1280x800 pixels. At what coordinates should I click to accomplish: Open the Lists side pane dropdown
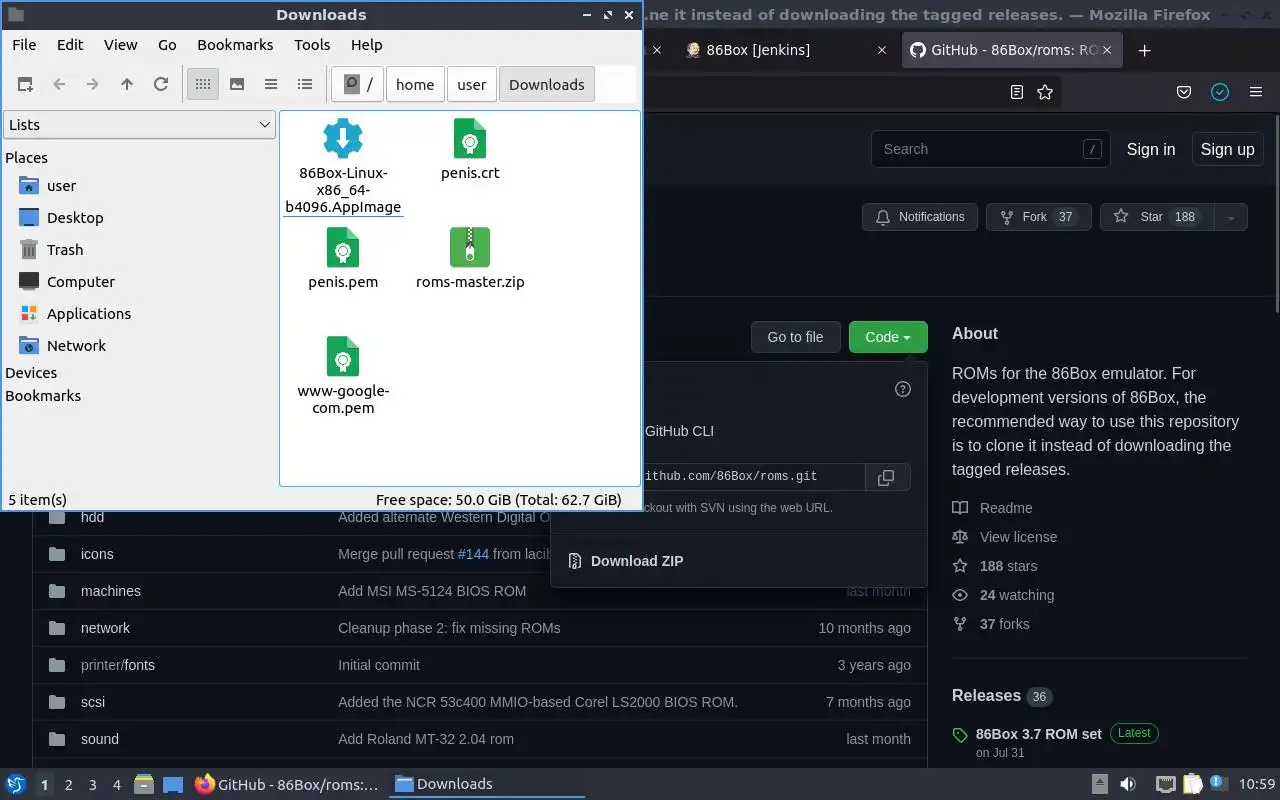click(x=139, y=125)
